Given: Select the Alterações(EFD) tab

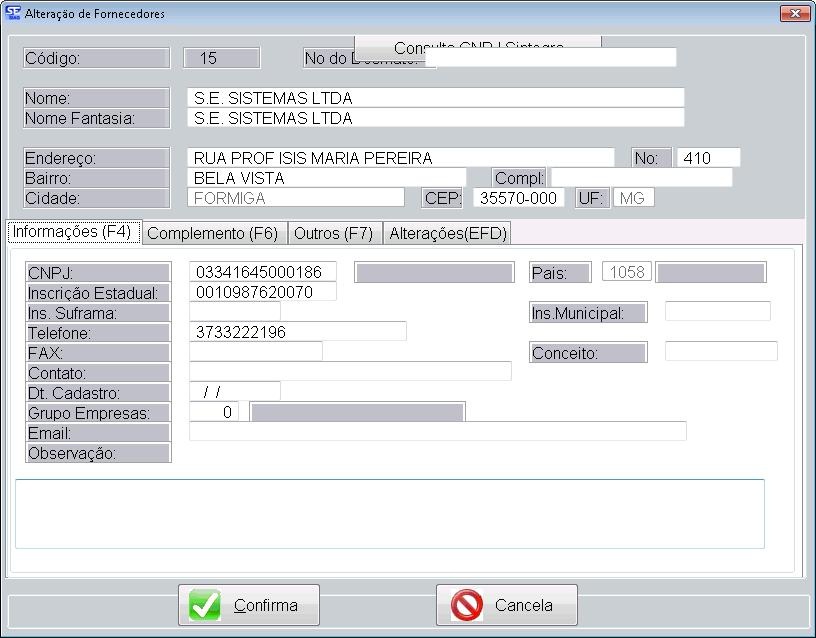Looking at the screenshot, I should 448,233.
